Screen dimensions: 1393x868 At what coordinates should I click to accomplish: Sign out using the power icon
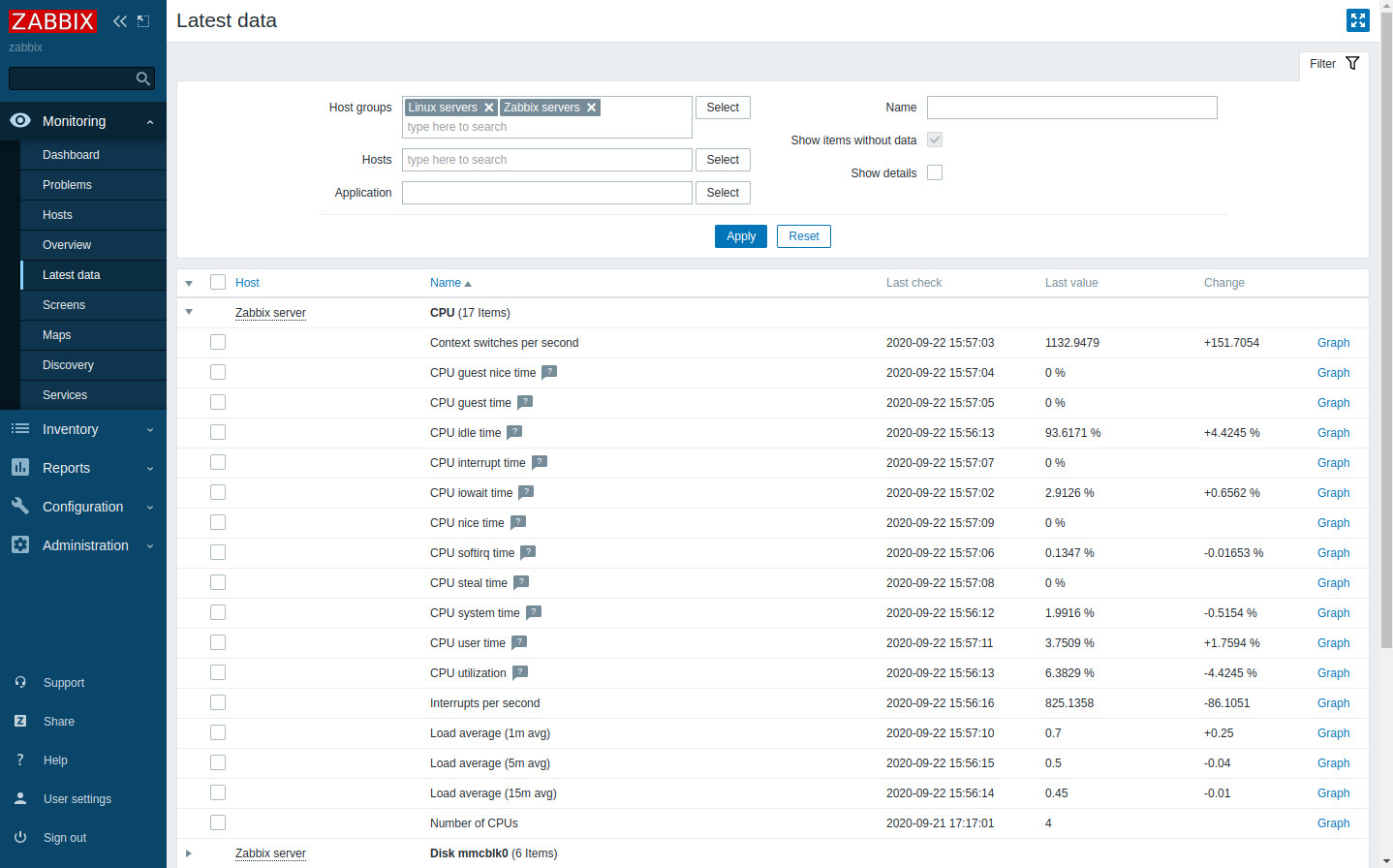20,837
